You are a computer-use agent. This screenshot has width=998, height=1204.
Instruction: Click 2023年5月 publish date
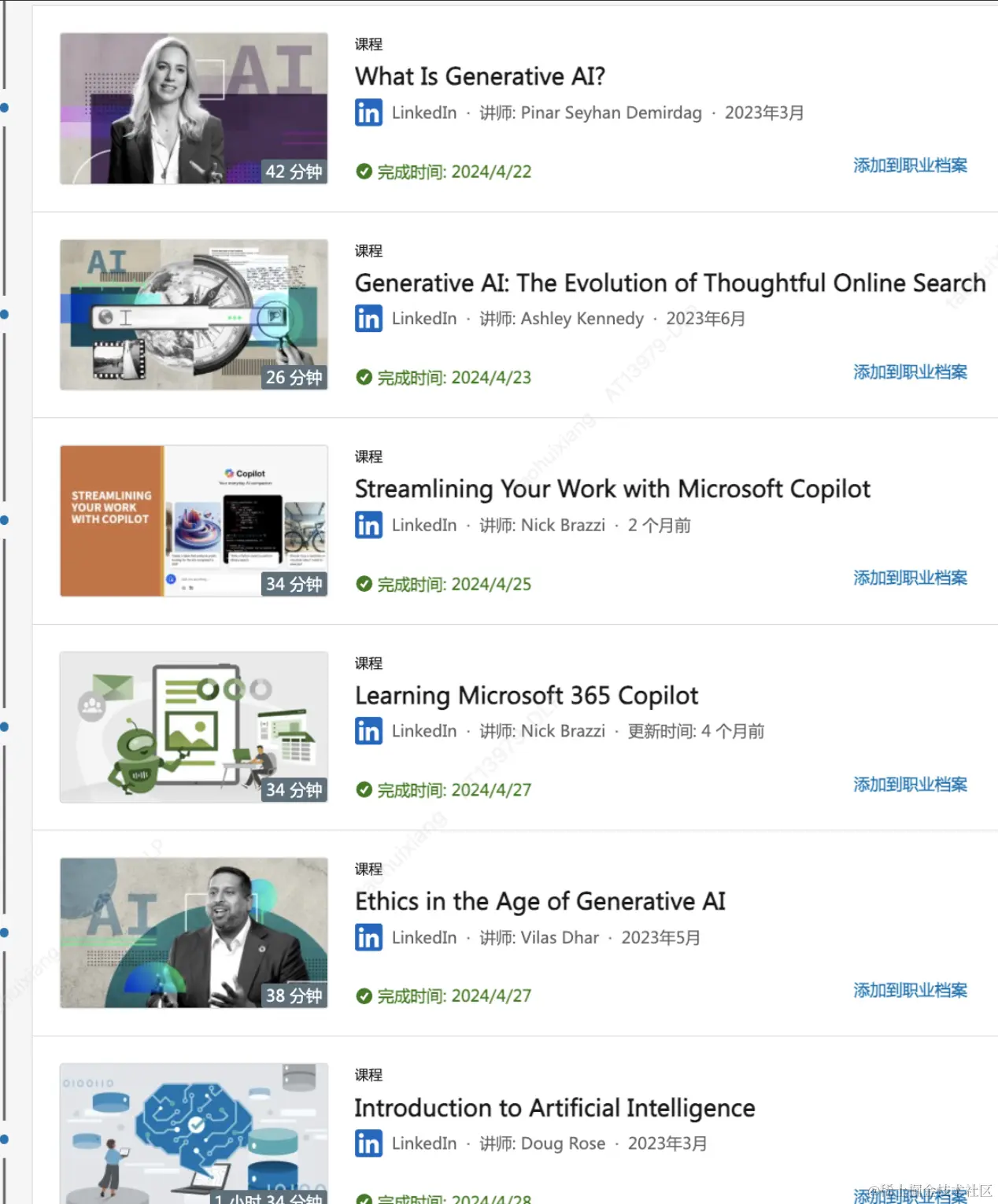coord(660,937)
